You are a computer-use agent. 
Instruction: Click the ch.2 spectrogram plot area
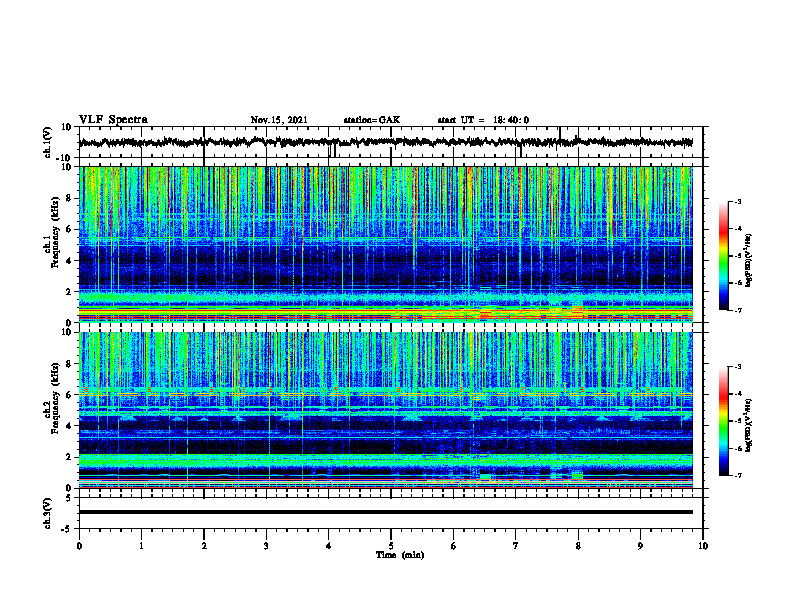tap(386, 410)
